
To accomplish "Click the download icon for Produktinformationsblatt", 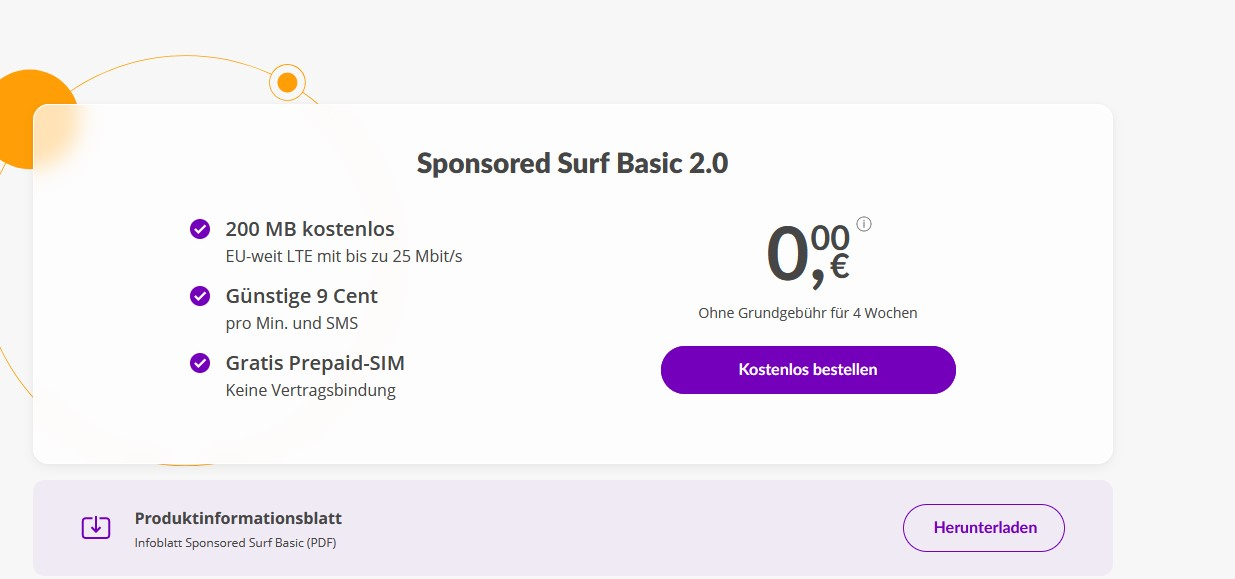I will pyautogui.click(x=96, y=527).
